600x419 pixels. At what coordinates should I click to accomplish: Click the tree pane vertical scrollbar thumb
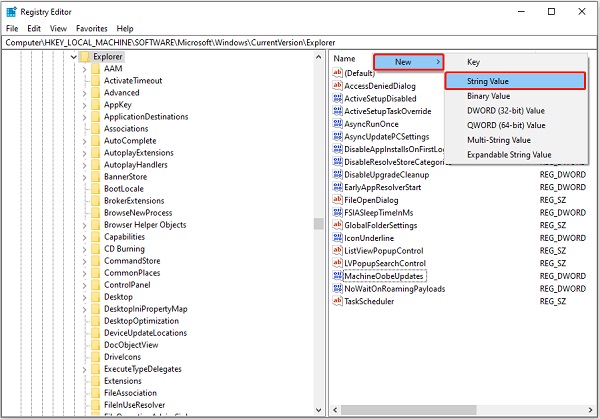pos(318,223)
